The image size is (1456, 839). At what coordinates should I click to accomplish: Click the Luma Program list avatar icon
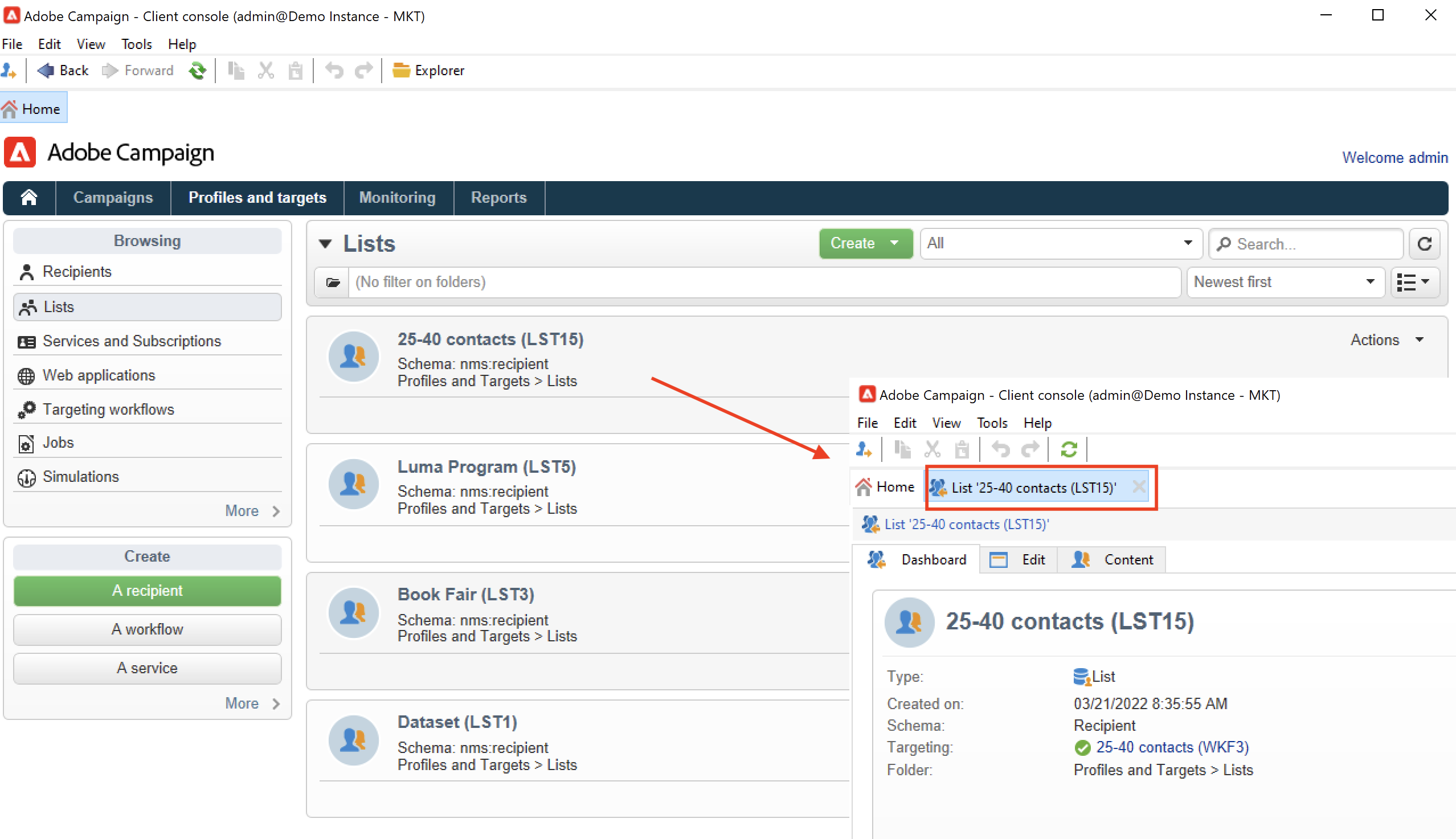(x=353, y=484)
